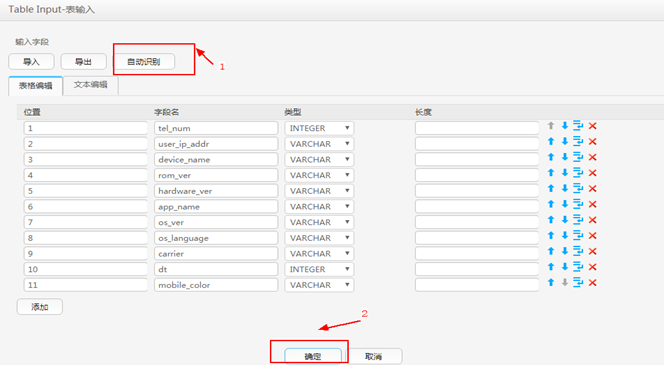Screen dimensions: 664x365
Task: Move the carrier row down
Action: click(564, 251)
